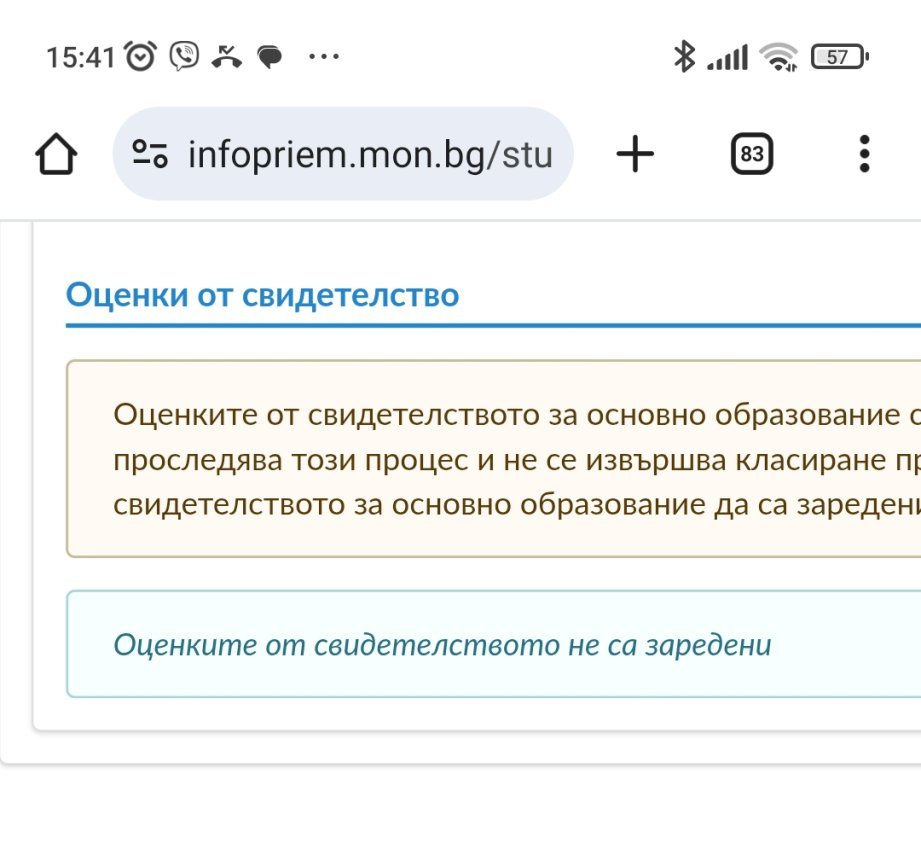921x857 pixels.
Task: Tap the Wi-Fi status icon
Action: point(778,58)
